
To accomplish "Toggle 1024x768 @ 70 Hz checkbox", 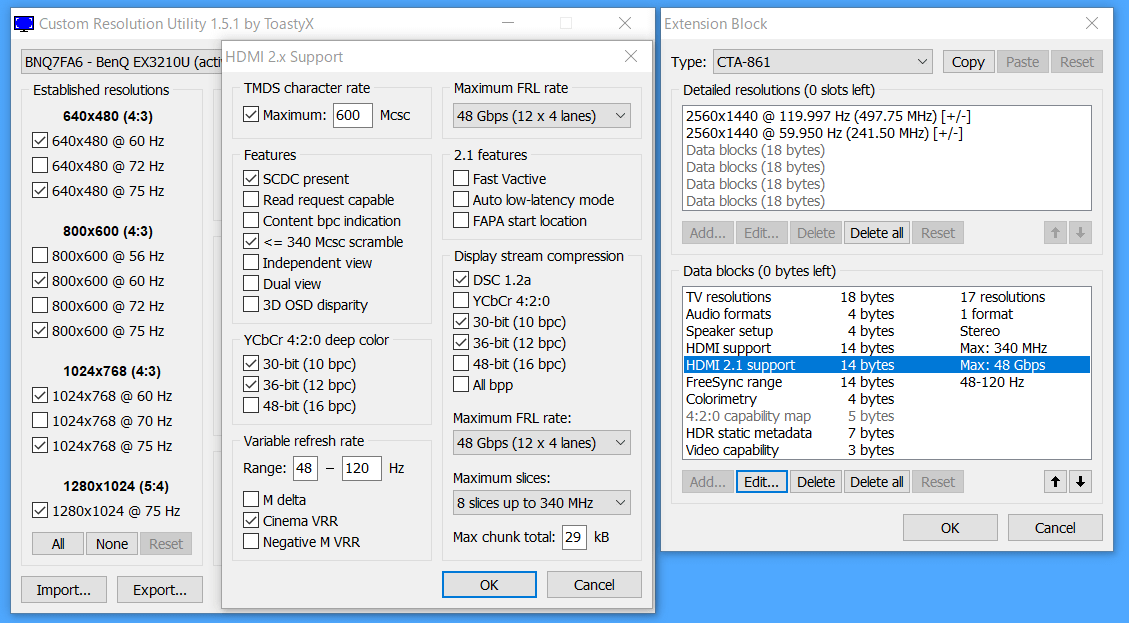I will (x=40, y=421).
